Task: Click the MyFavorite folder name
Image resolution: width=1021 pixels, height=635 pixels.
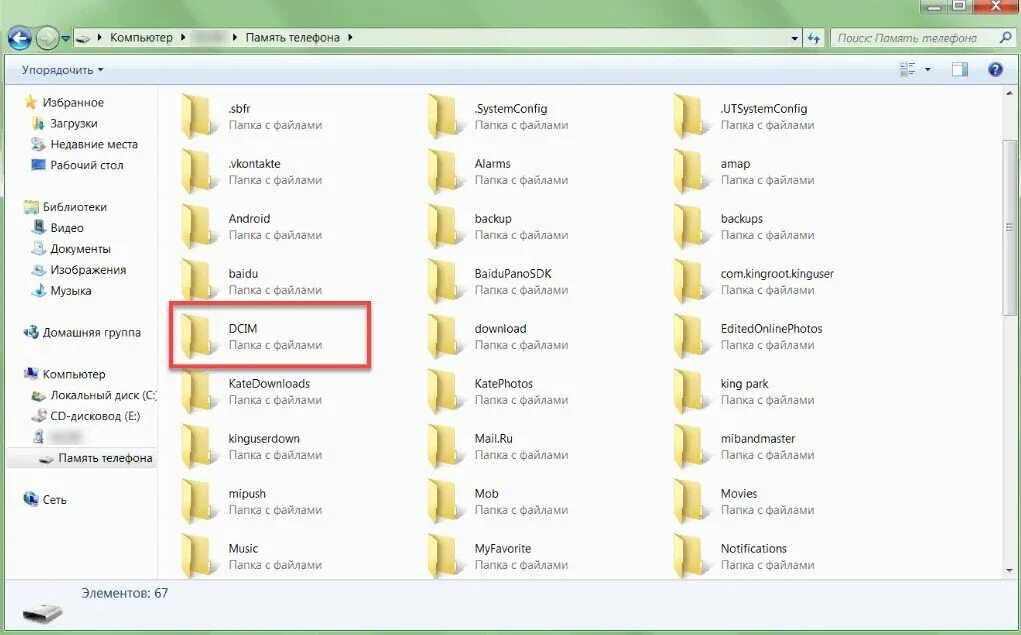Action: tap(503, 548)
